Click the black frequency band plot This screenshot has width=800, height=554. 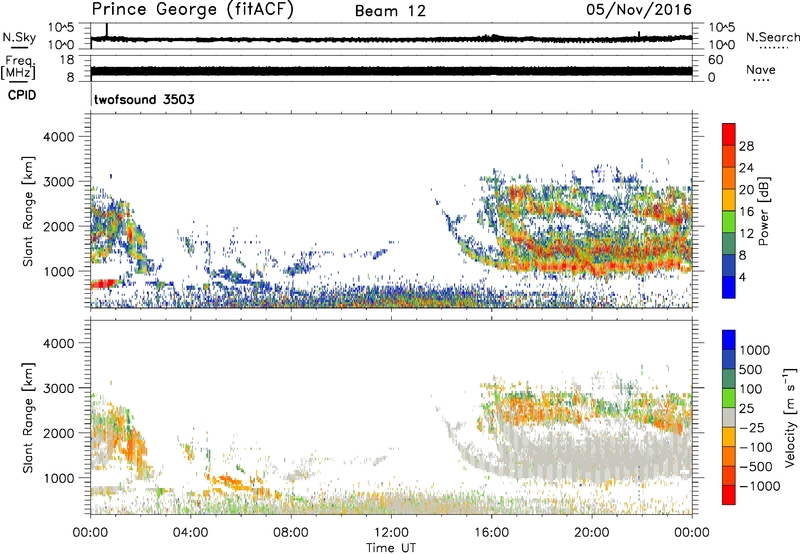[391, 71]
